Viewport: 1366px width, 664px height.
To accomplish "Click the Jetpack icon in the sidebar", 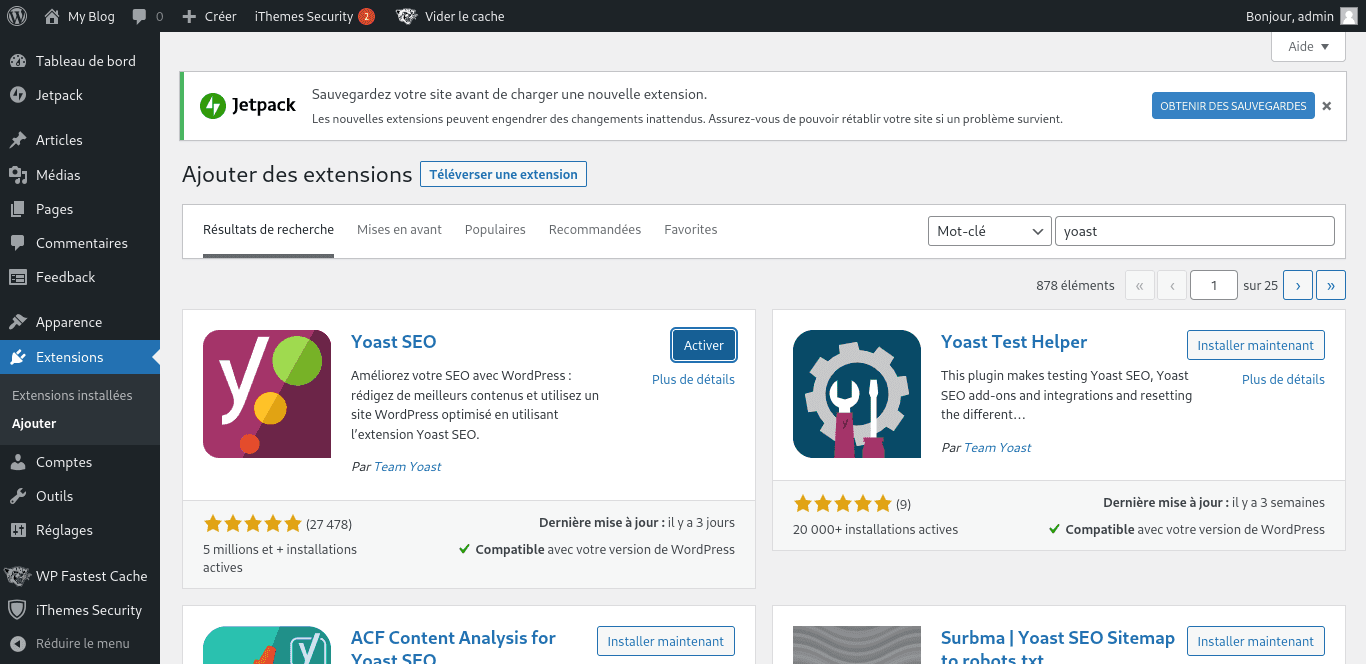I will (x=18, y=95).
